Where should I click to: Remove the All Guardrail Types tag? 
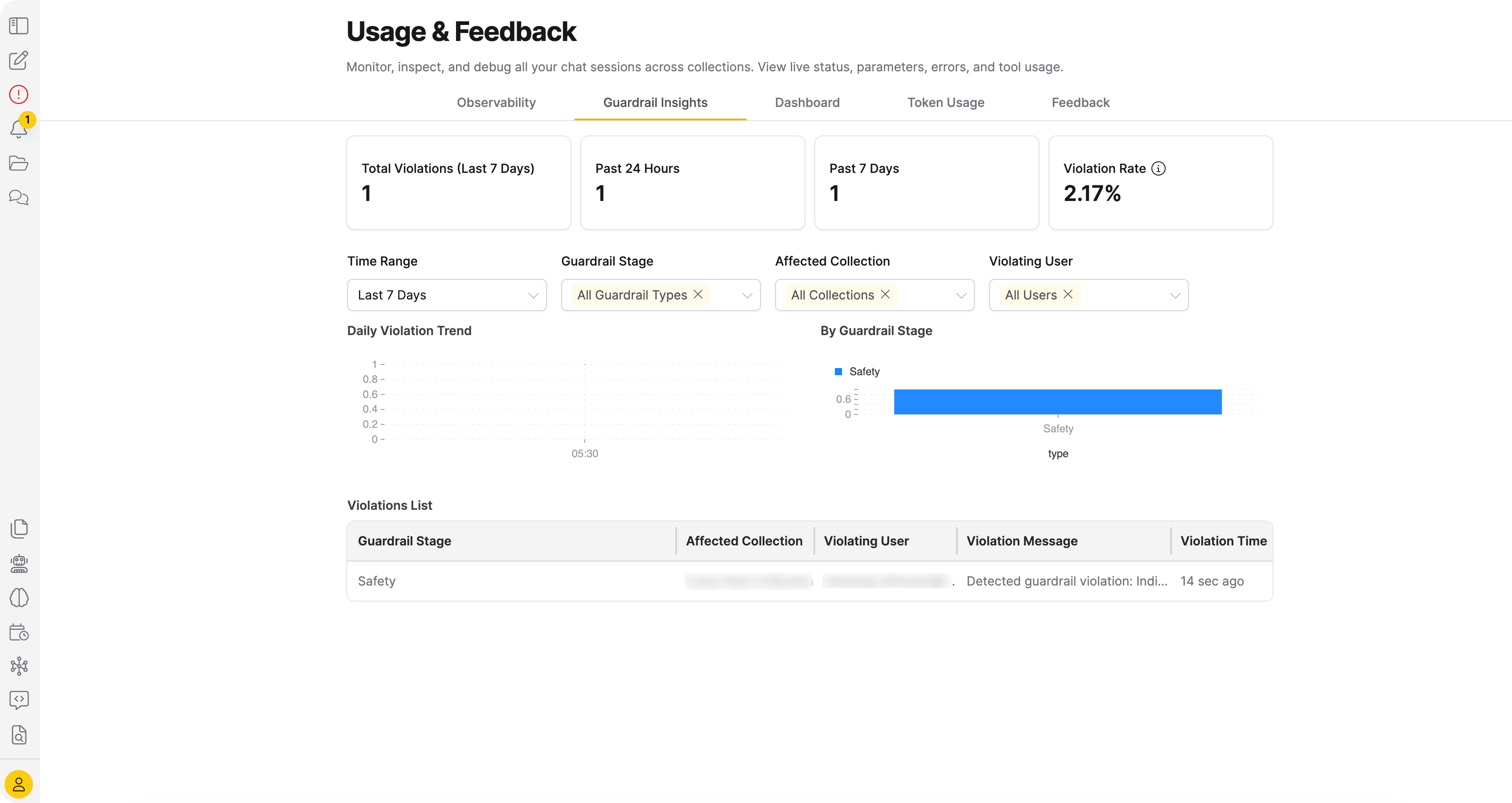pos(698,294)
